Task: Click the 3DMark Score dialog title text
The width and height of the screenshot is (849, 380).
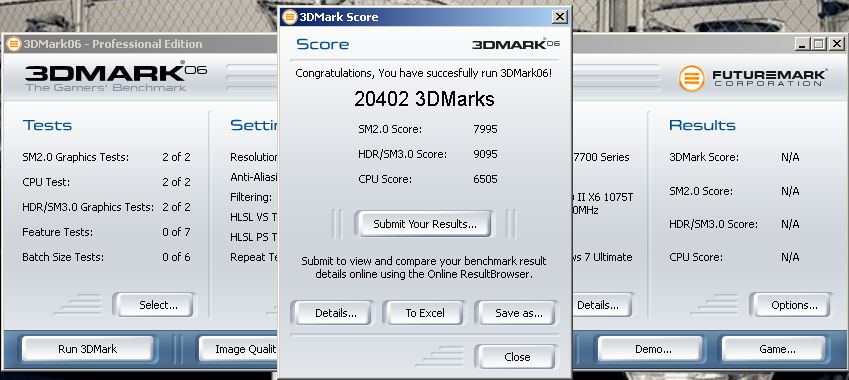Action: (x=339, y=17)
